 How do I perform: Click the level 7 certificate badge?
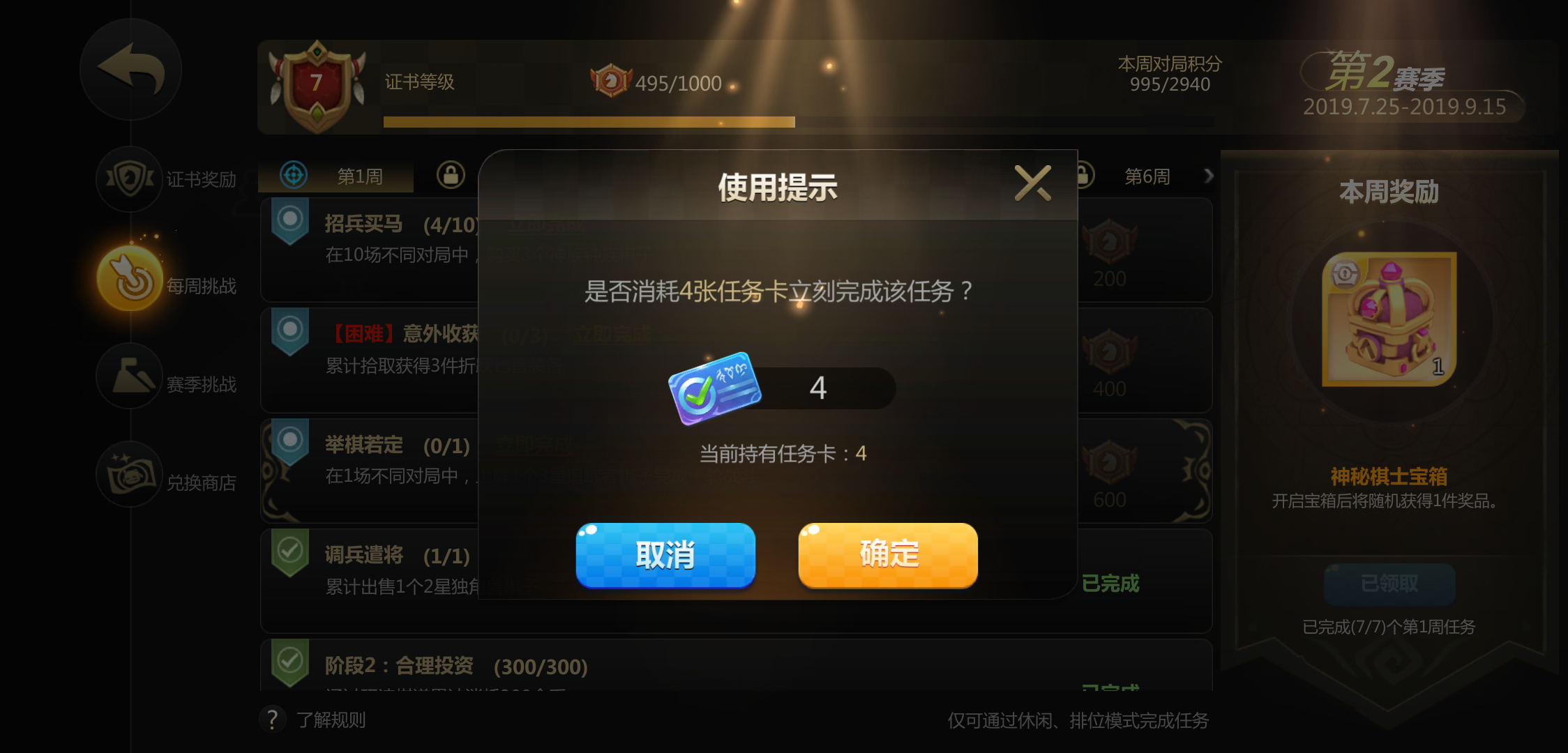317,86
